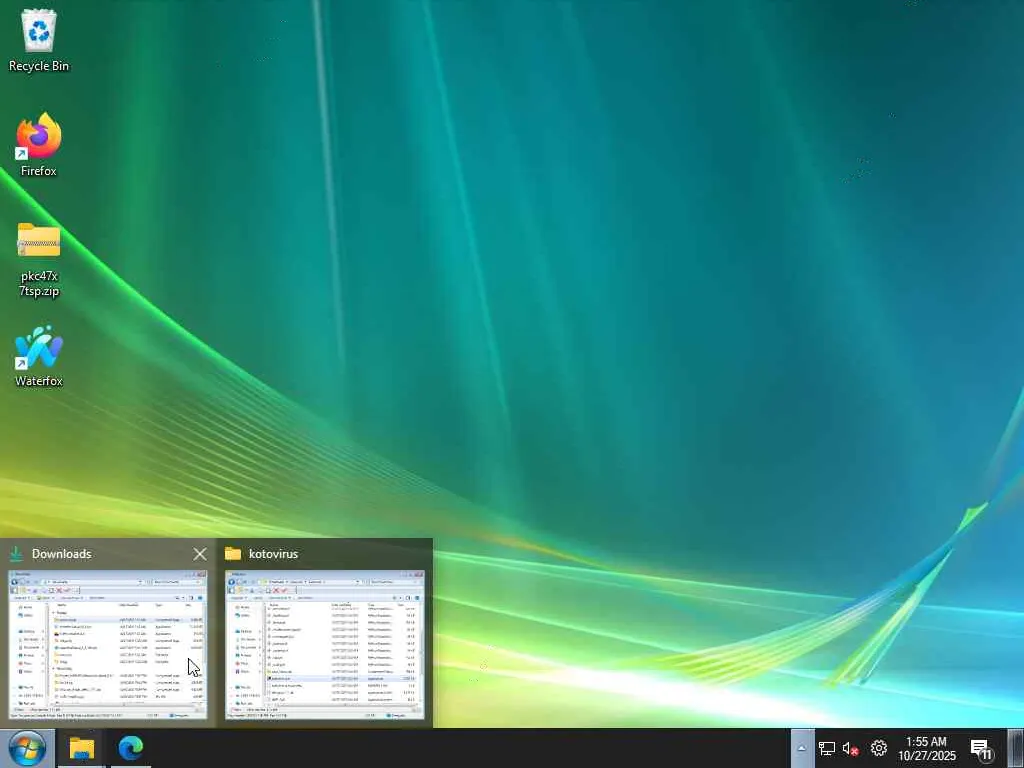
Task: Open notification center with 11 notifications
Action: click(x=981, y=748)
